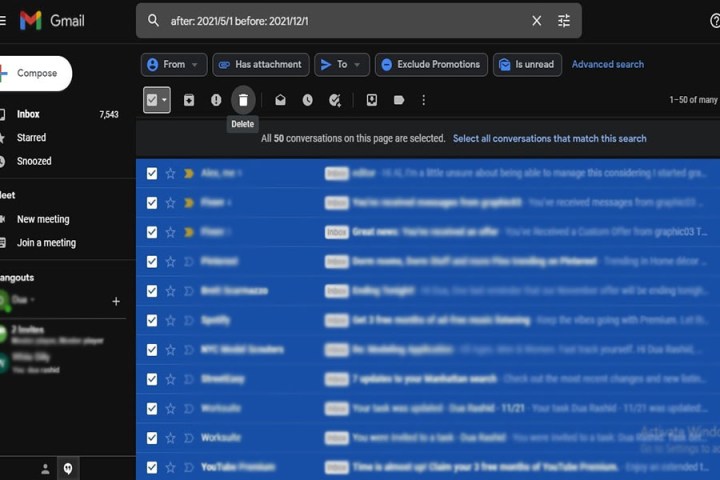Uncheck the Spotify email checkbox
This screenshot has width=720, height=480.
152,320
